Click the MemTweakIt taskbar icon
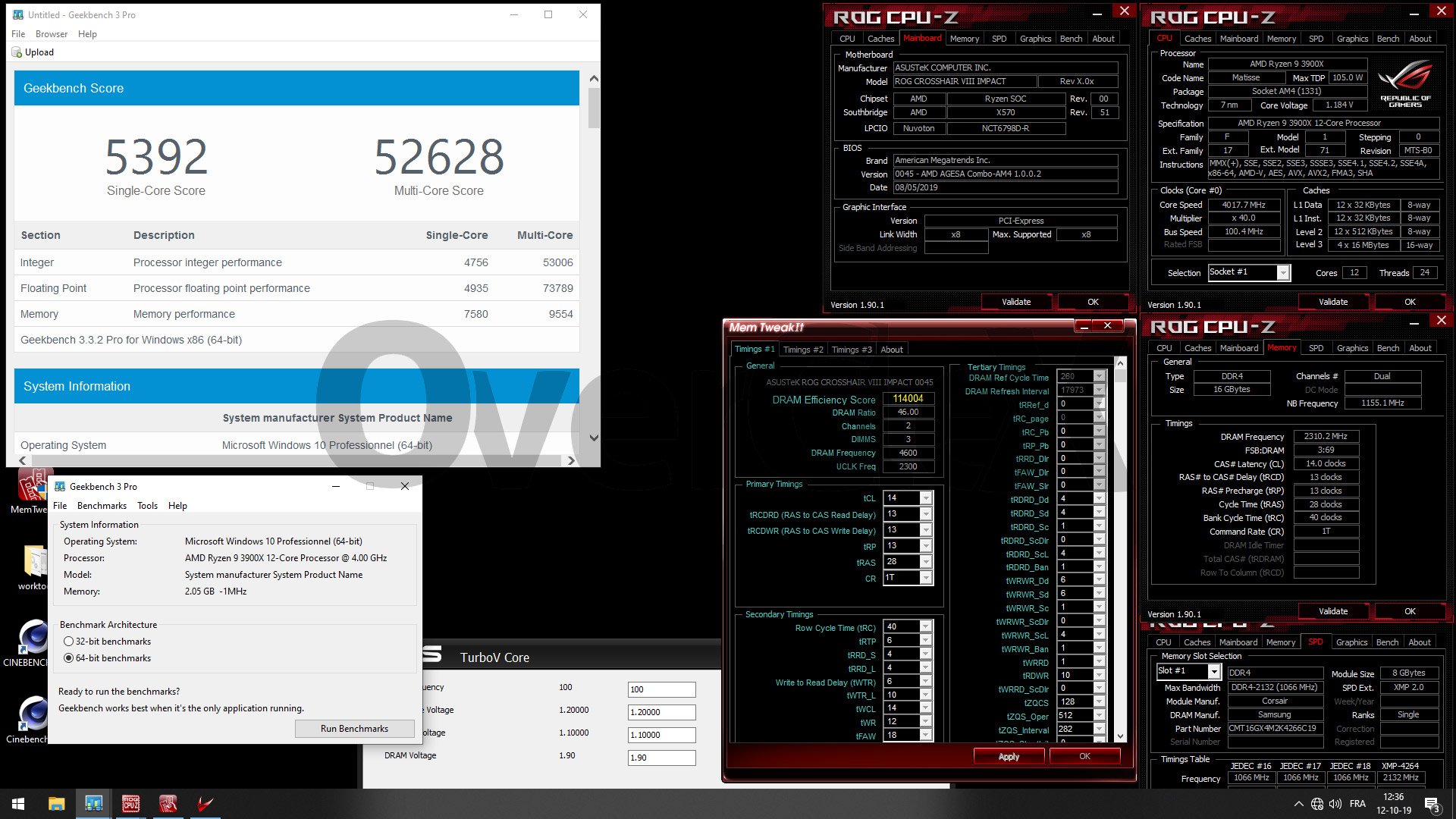 pyautogui.click(x=168, y=804)
